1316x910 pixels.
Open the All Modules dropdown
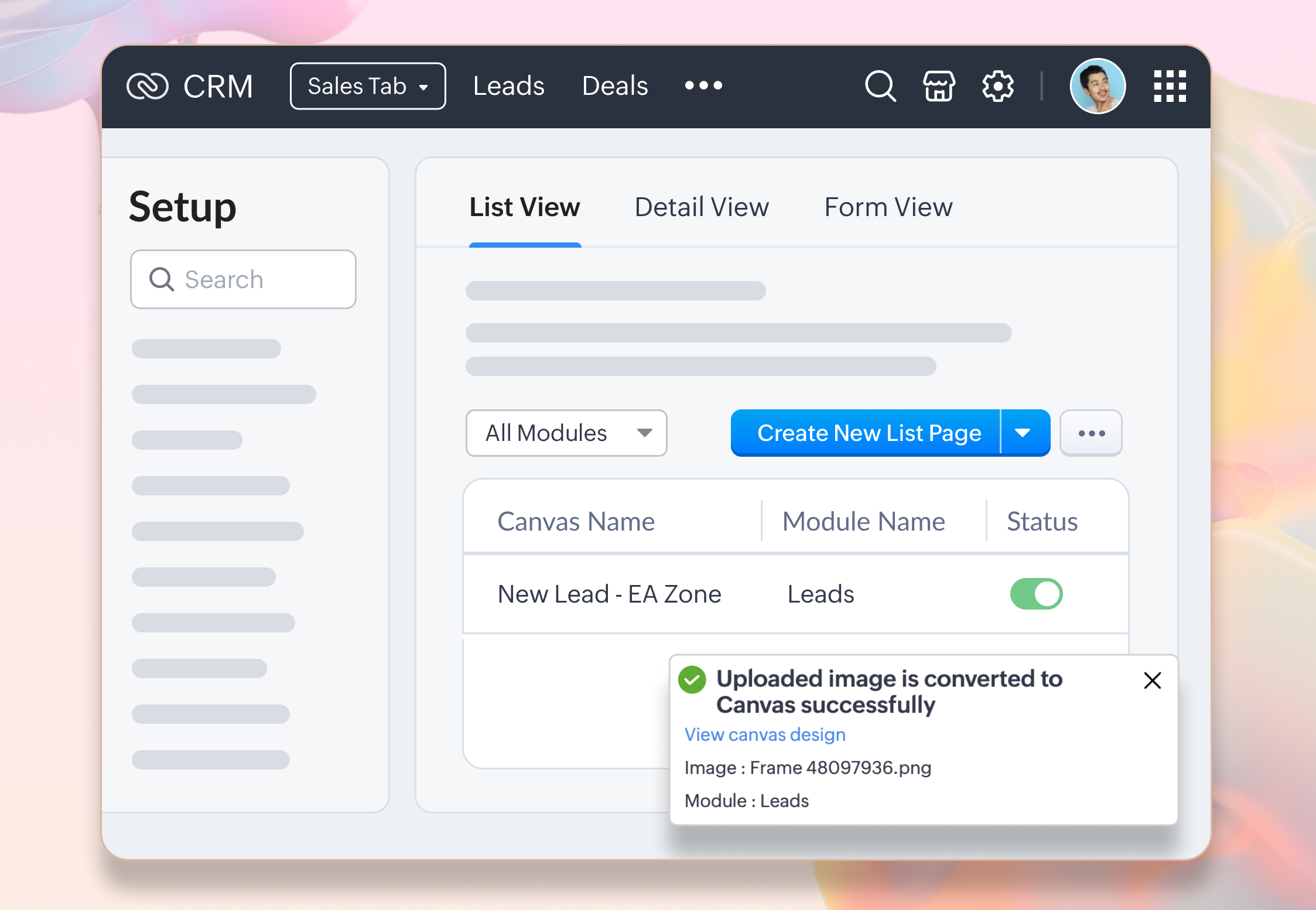(566, 433)
